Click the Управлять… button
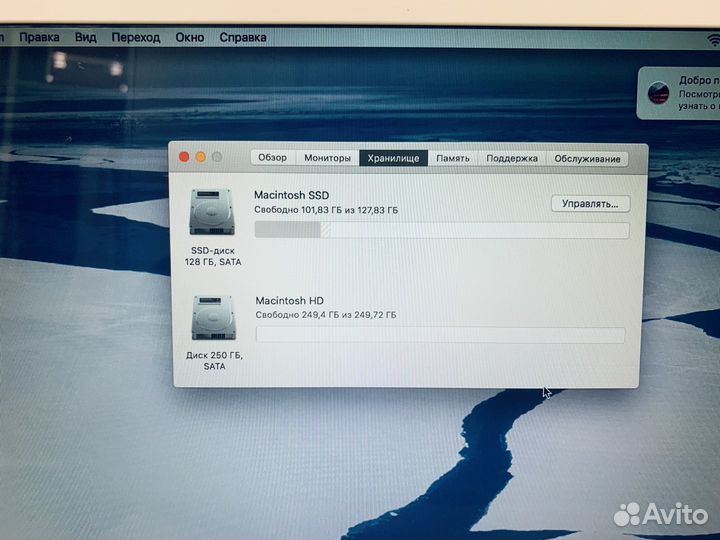The width and height of the screenshot is (720, 540). click(591, 204)
